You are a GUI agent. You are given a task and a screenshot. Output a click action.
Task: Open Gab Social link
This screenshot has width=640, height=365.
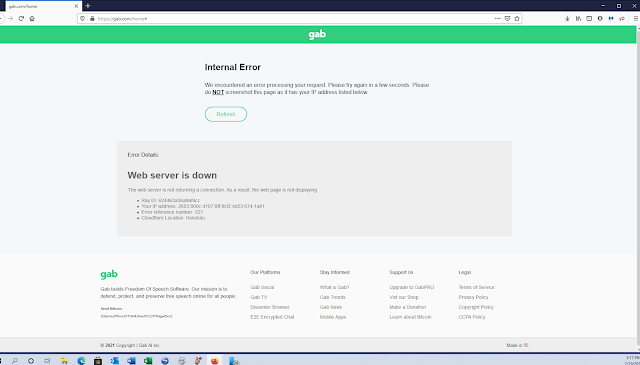click(262, 287)
